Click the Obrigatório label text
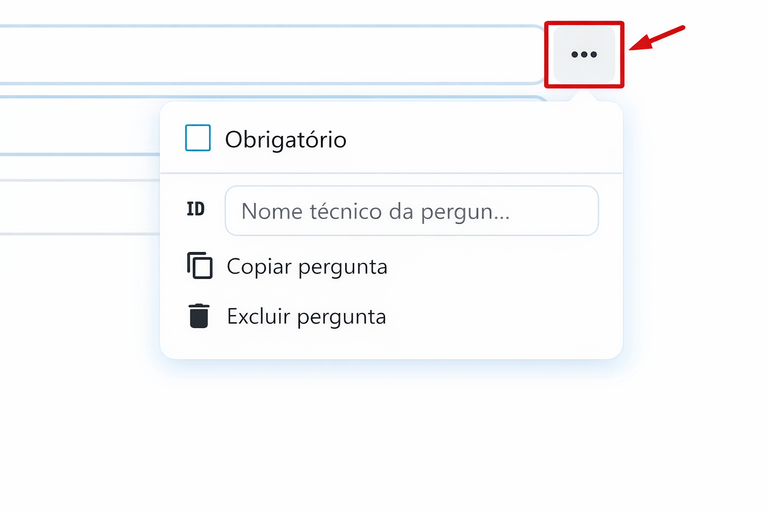The image size is (768, 512). coord(286,140)
